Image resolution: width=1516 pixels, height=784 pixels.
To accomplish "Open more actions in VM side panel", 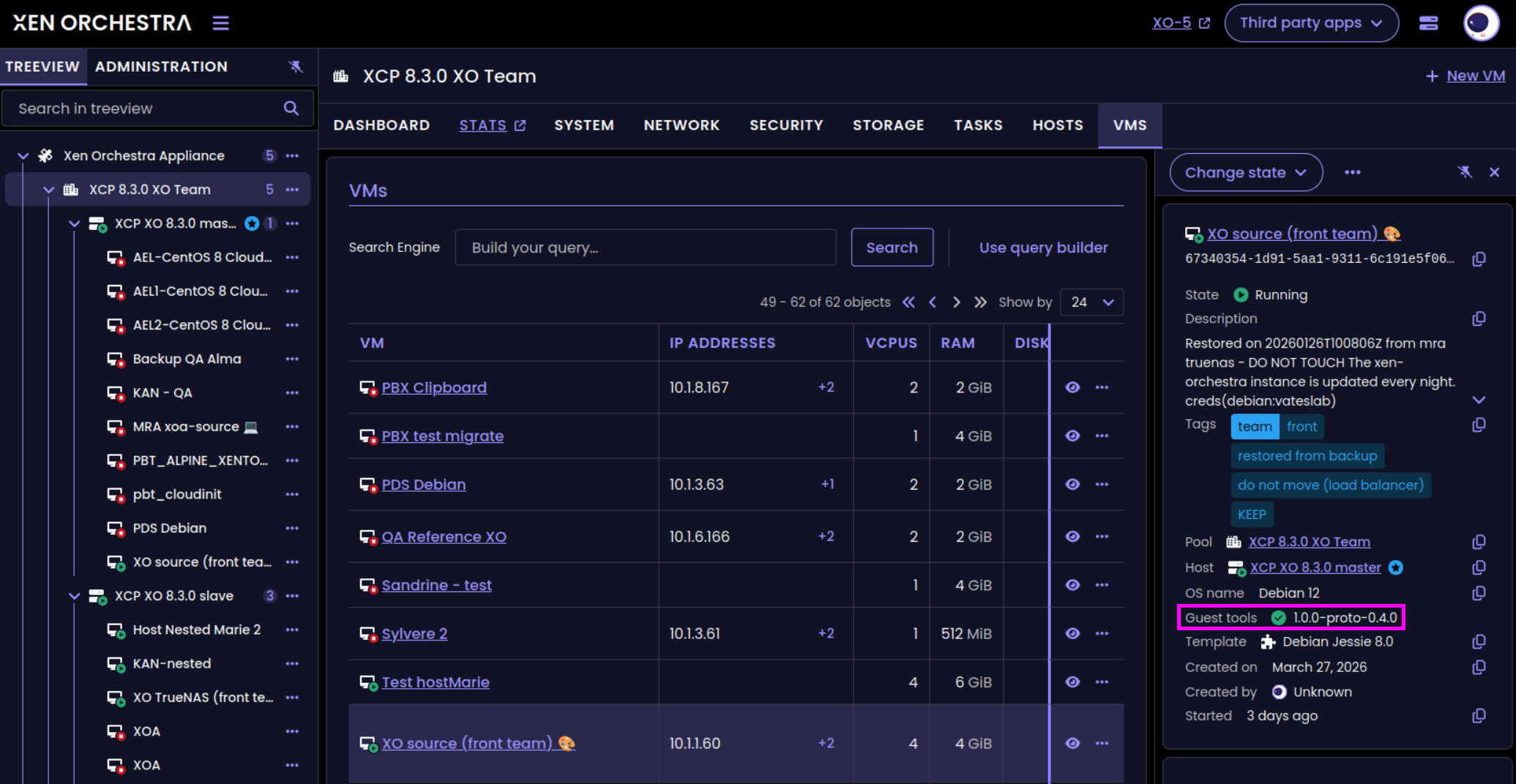I will click(1353, 173).
